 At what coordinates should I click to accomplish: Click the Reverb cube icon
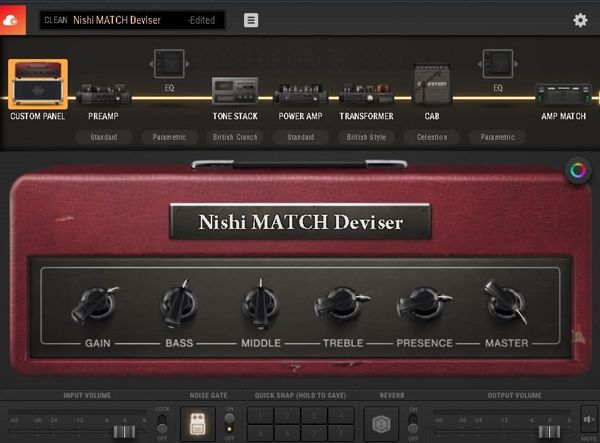tap(381, 424)
